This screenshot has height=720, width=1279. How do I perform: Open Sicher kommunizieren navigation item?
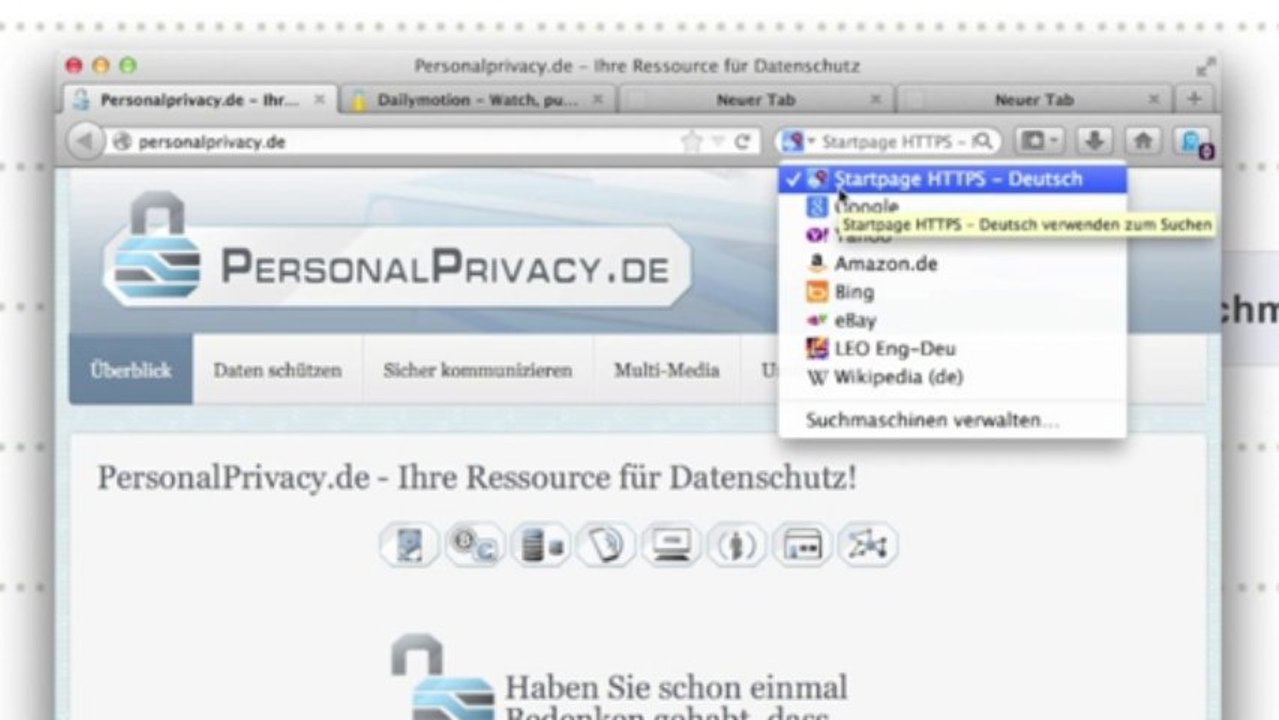(x=477, y=369)
